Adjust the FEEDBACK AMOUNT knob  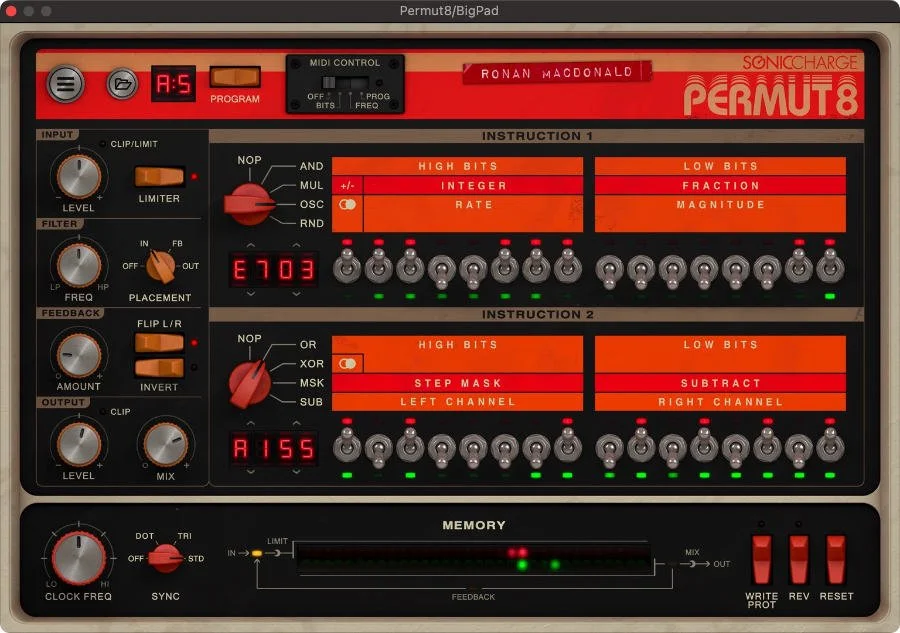[79, 355]
